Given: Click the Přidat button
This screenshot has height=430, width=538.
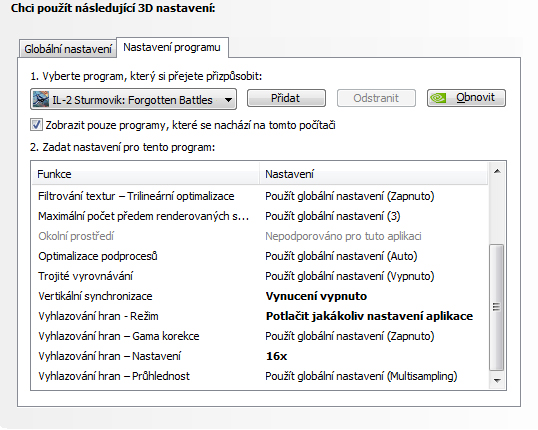Looking at the screenshot, I should point(286,98).
